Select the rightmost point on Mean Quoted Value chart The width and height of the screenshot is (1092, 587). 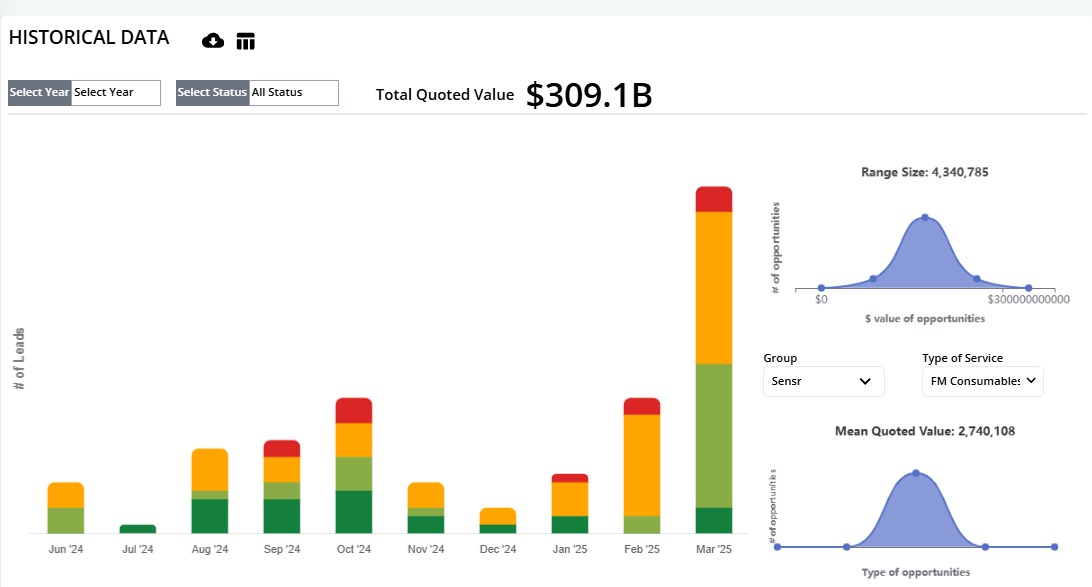[x=1054, y=547]
